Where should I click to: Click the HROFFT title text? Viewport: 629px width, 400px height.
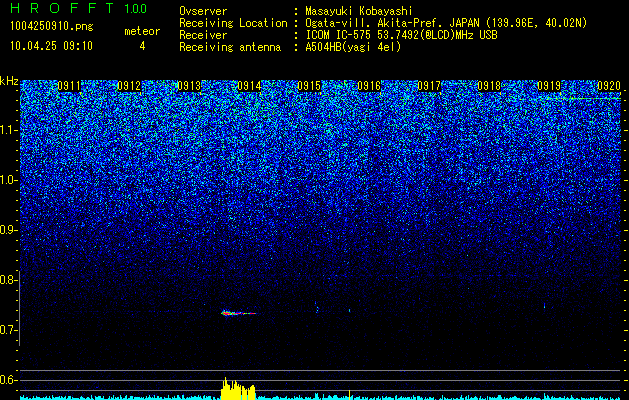tap(62, 8)
